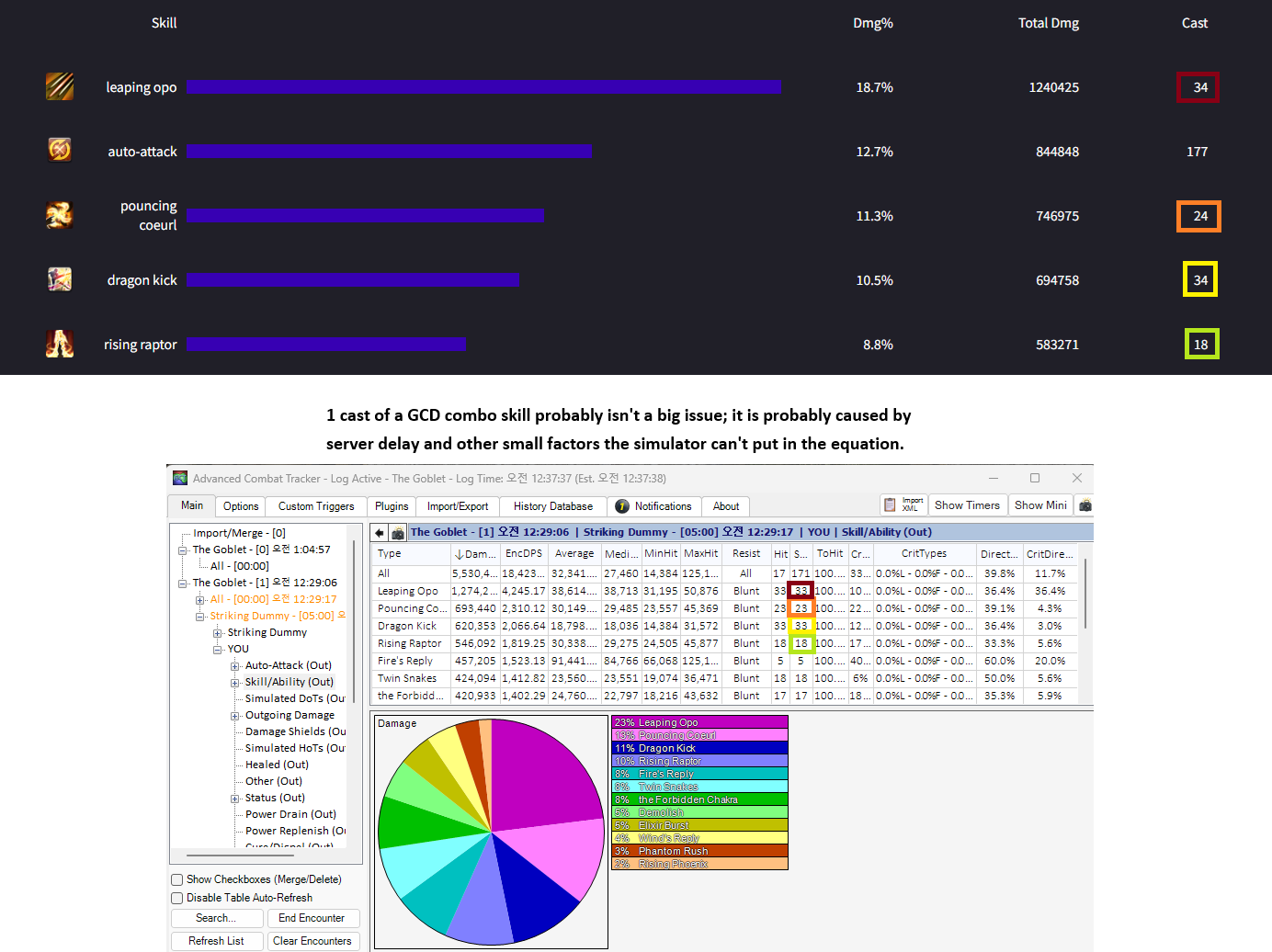
Task: Sort by the Average column header
Action: click(574, 554)
